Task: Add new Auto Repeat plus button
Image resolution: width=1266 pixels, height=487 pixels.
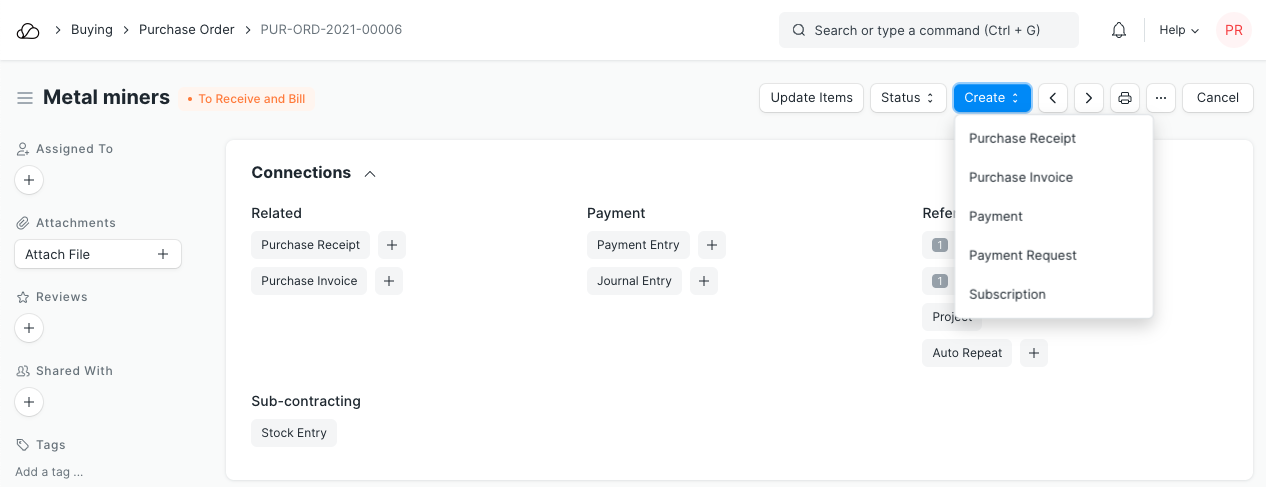Action: click(1034, 353)
